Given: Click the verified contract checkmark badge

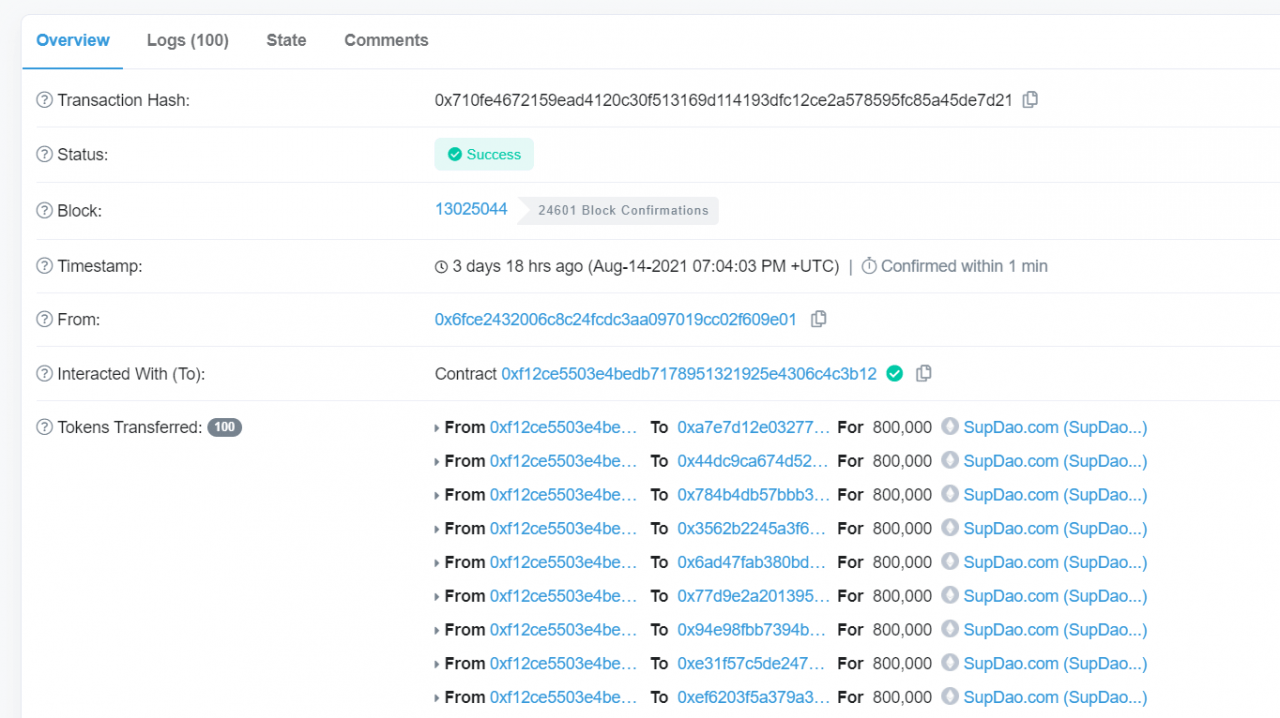Looking at the screenshot, I should click(x=894, y=372).
